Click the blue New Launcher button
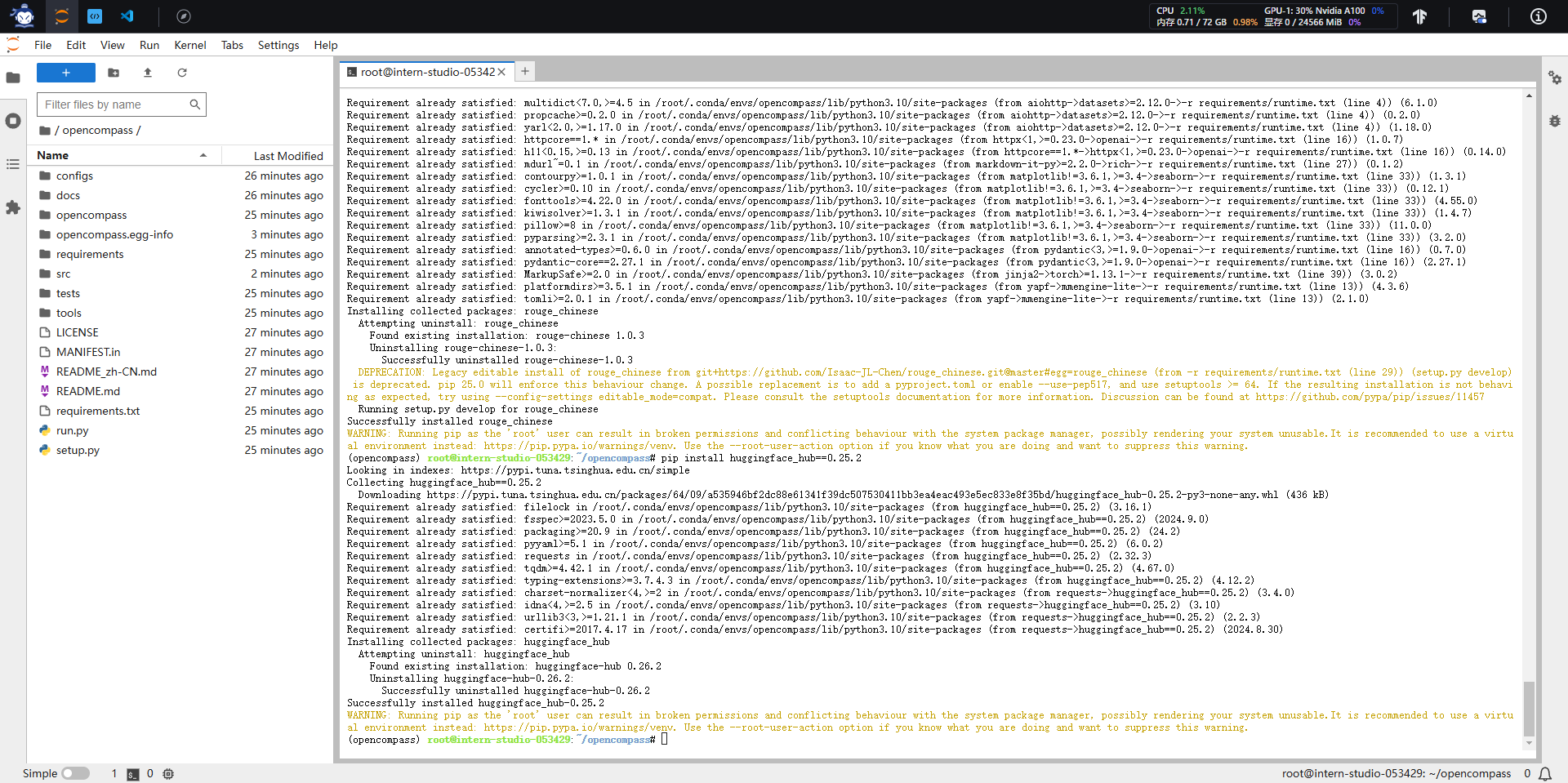Image resolution: width=1568 pixels, height=783 pixels. point(66,73)
